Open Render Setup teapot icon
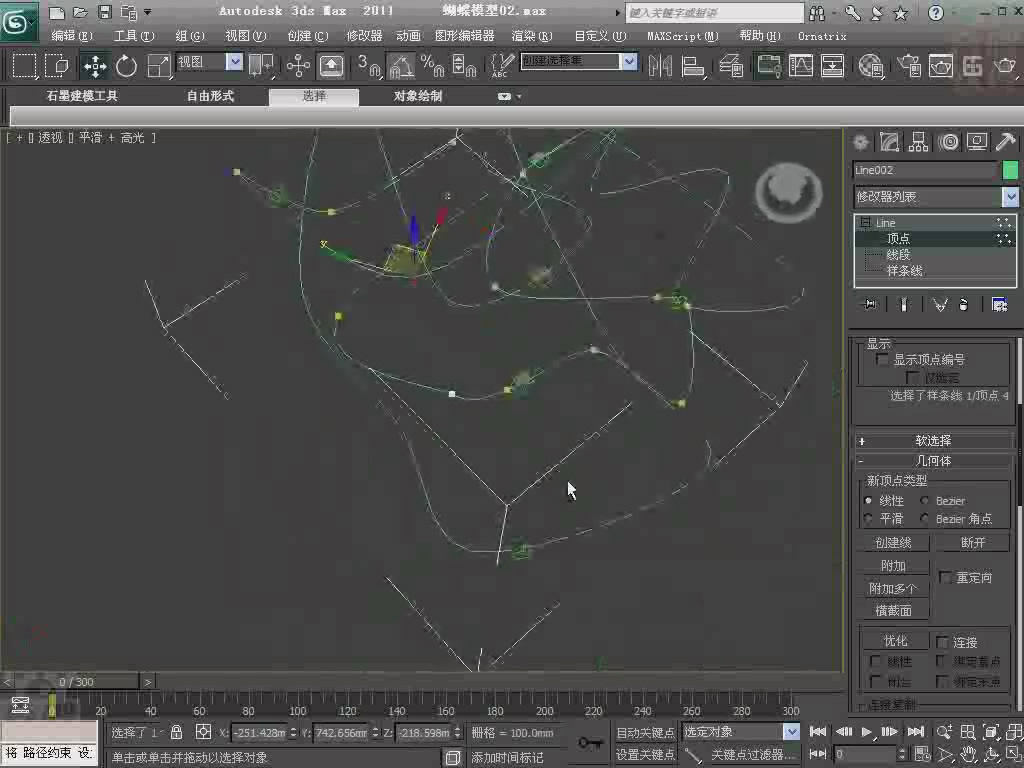The image size is (1024, 768). click(x=908, y=65)
